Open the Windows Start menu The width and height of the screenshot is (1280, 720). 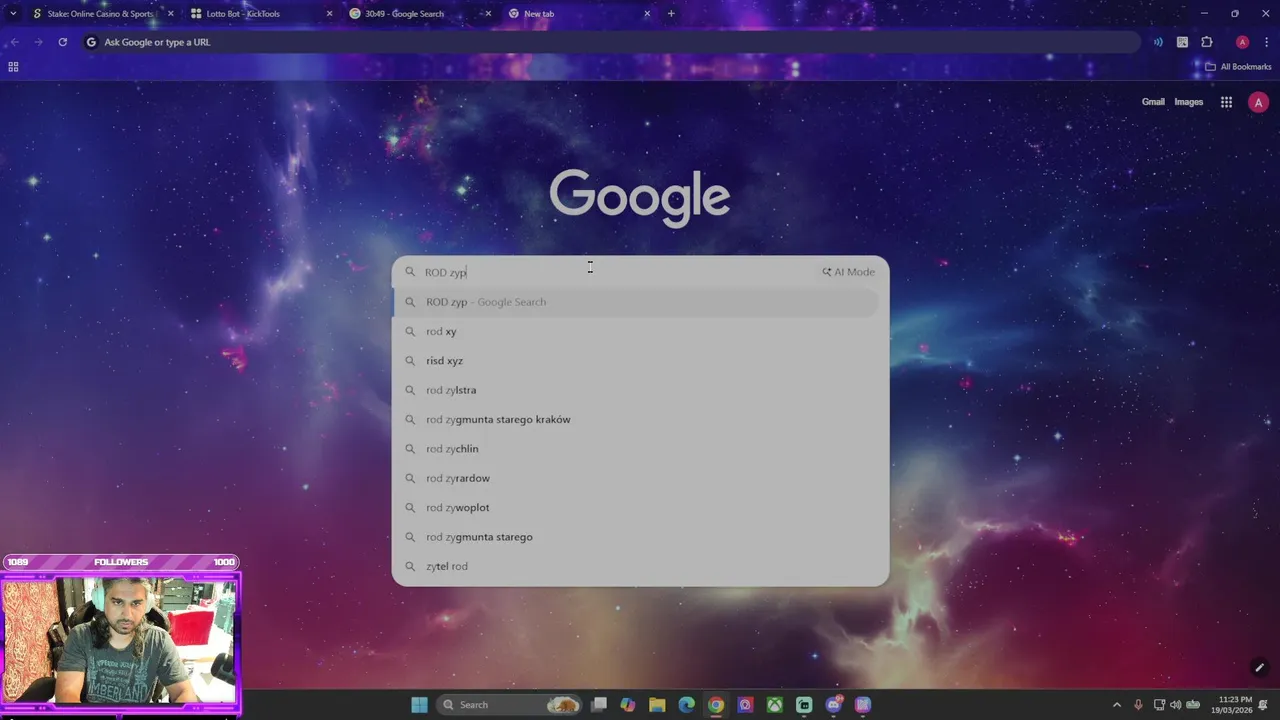pos(419,705)
